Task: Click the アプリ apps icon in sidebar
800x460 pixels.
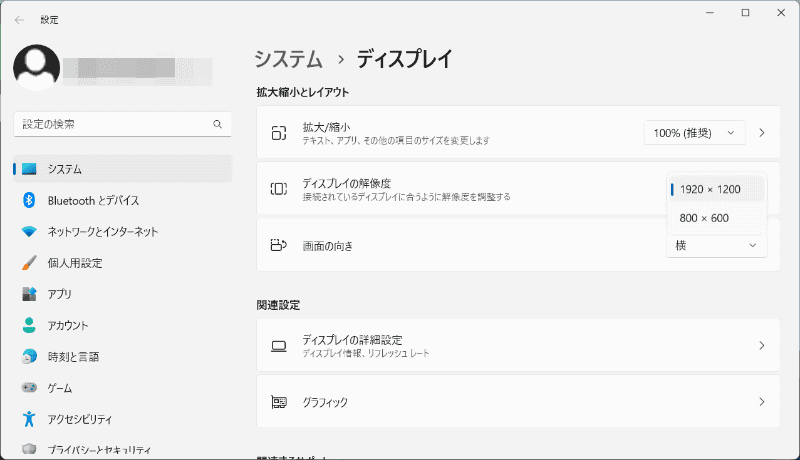Action: pos(29,294)
